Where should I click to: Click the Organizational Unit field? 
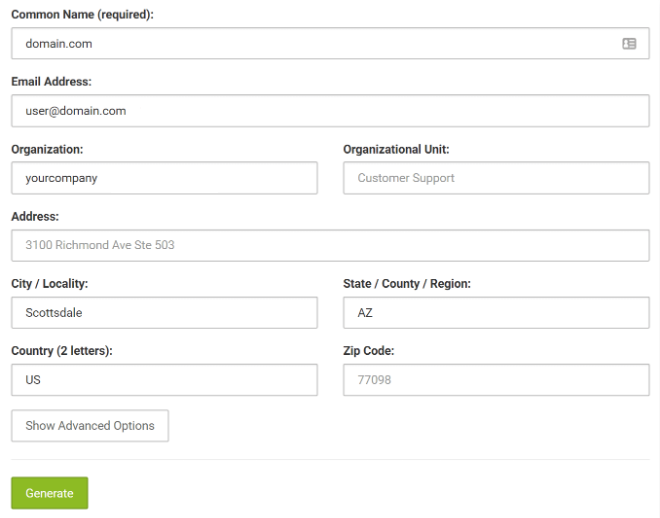(496, 178)
